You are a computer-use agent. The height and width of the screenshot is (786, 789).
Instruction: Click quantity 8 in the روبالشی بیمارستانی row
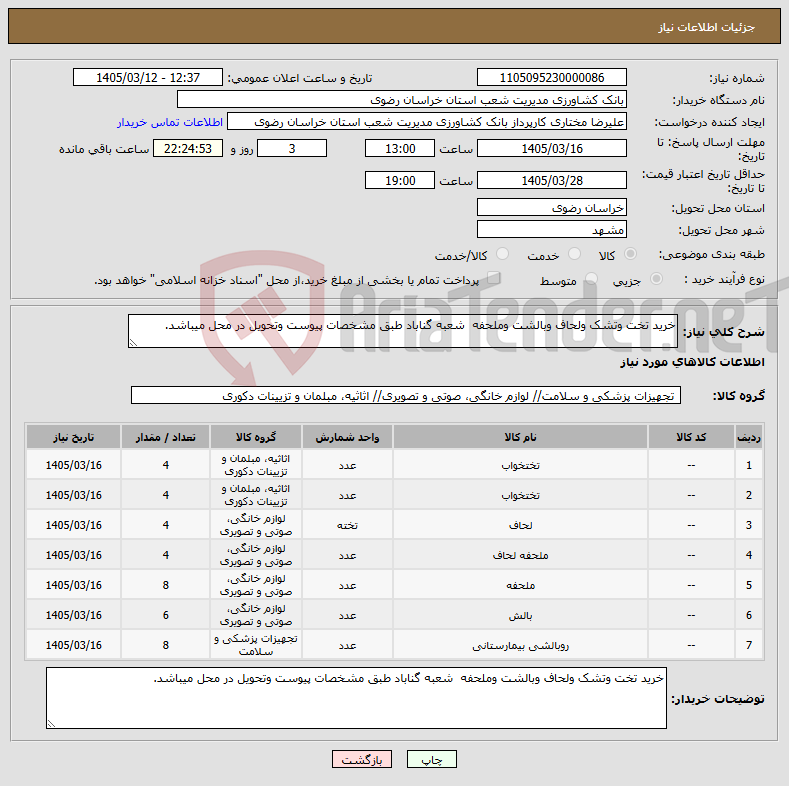[166, 645]
